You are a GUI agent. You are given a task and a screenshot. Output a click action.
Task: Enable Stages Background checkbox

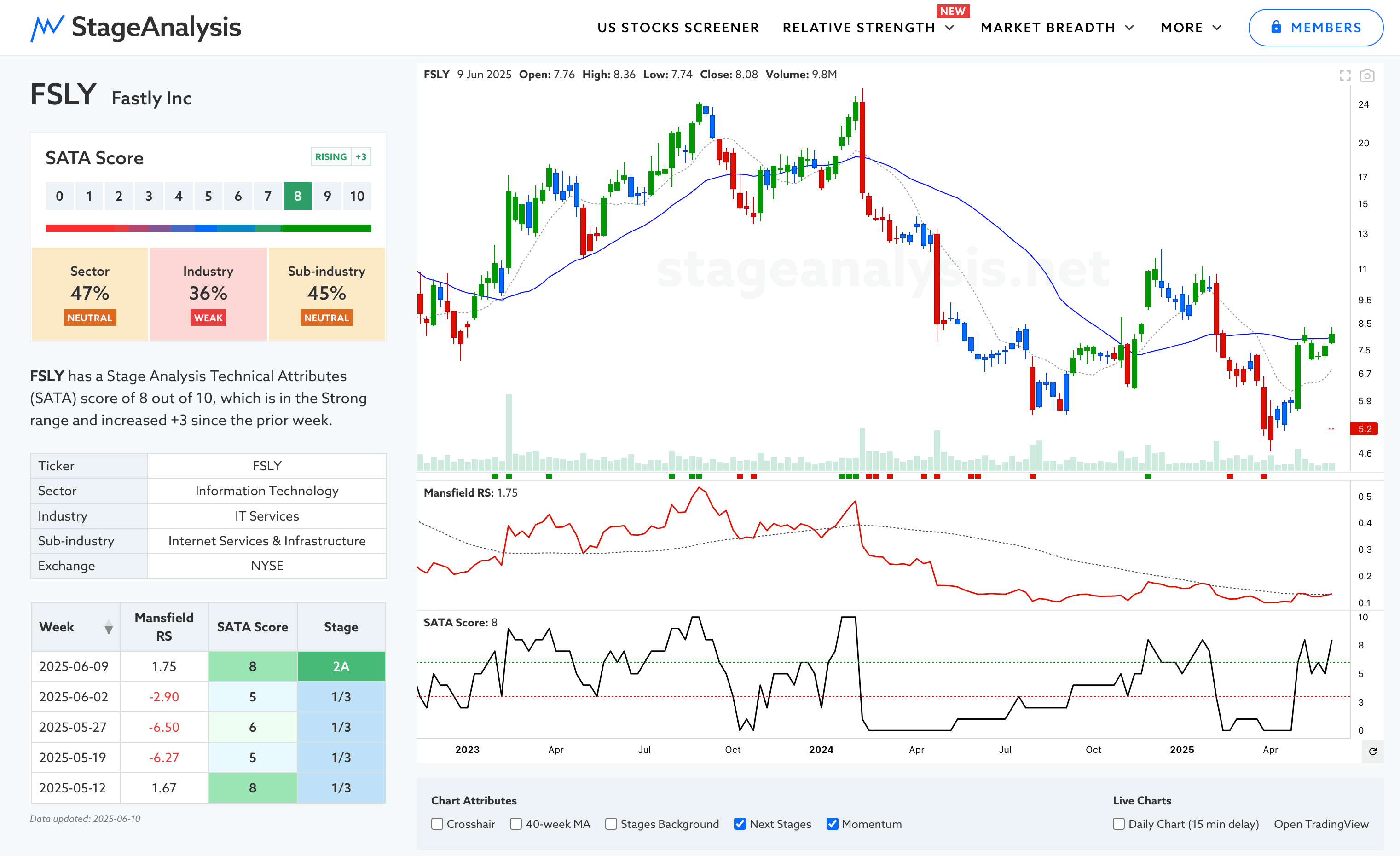pyautogui.click(x=611, y=824)
